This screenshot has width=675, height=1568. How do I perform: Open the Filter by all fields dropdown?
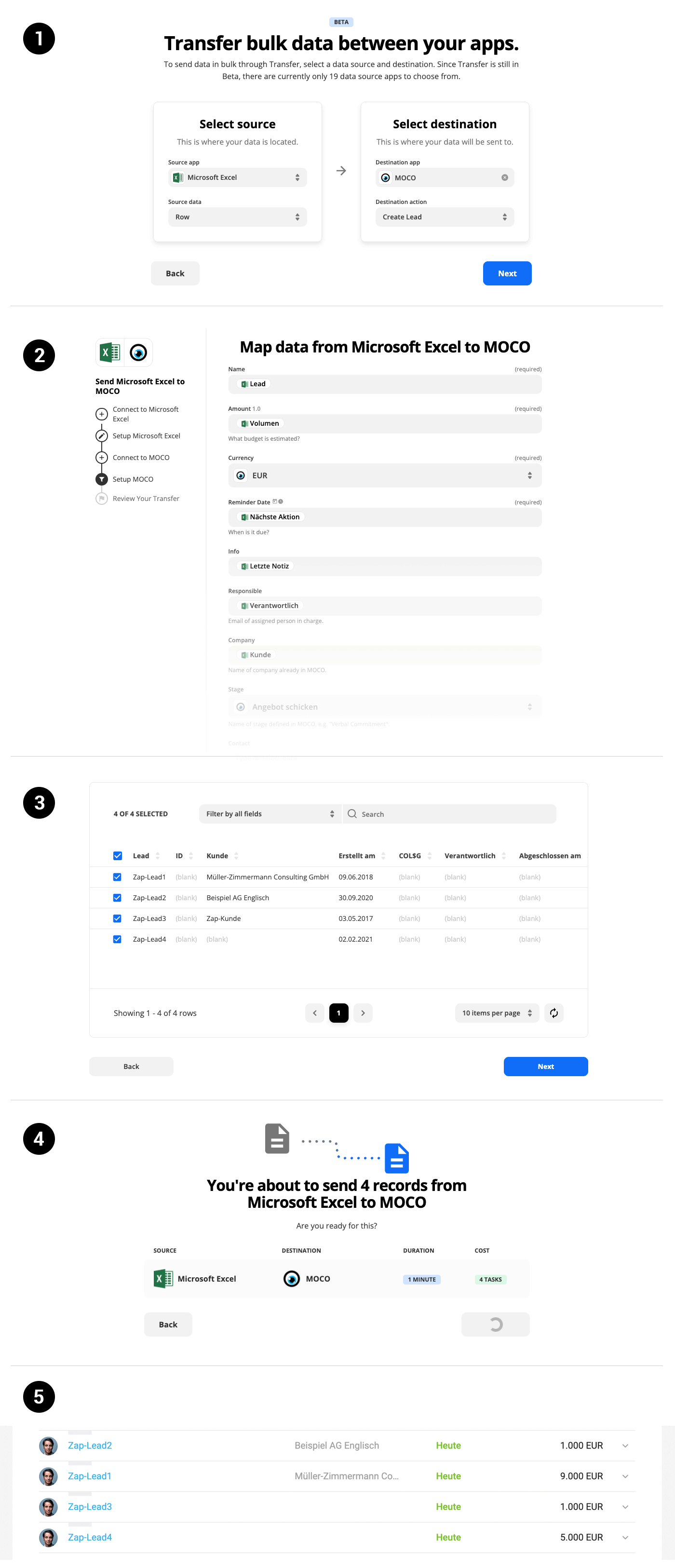270,814
